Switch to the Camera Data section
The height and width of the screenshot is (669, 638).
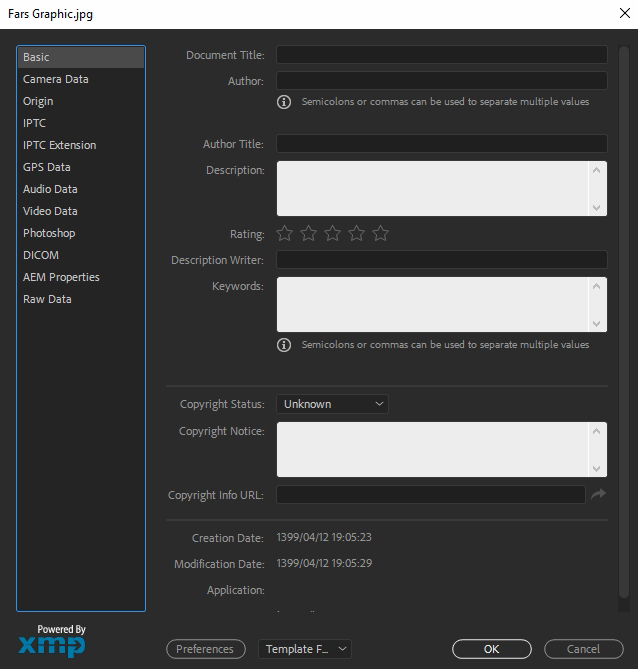pos(56,79)
